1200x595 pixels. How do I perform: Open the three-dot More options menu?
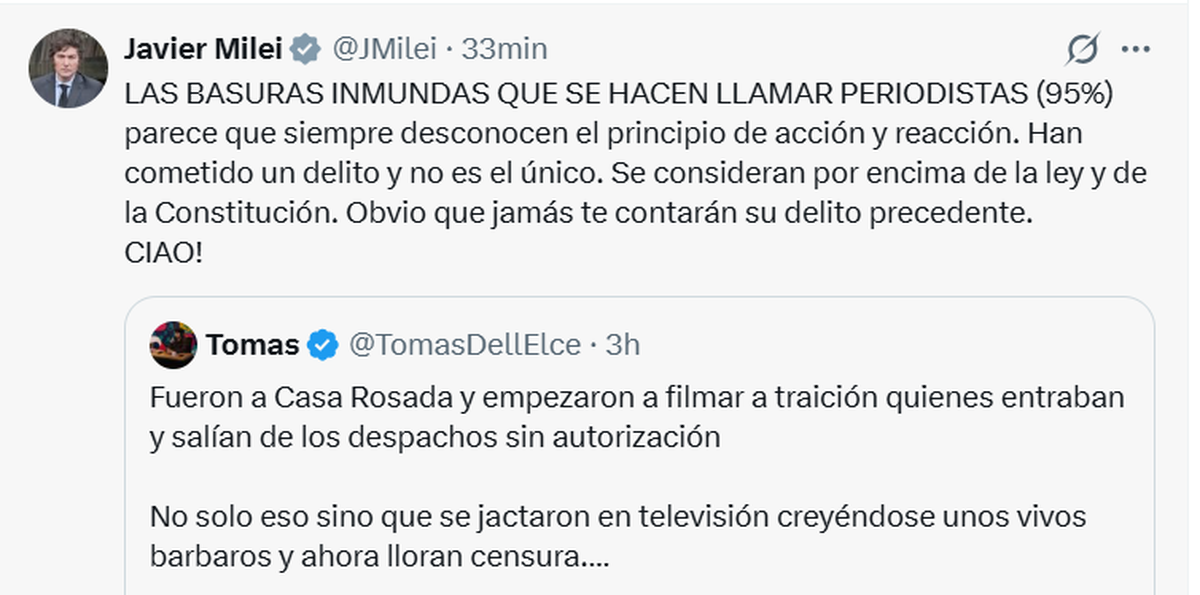click(1135, 48)
